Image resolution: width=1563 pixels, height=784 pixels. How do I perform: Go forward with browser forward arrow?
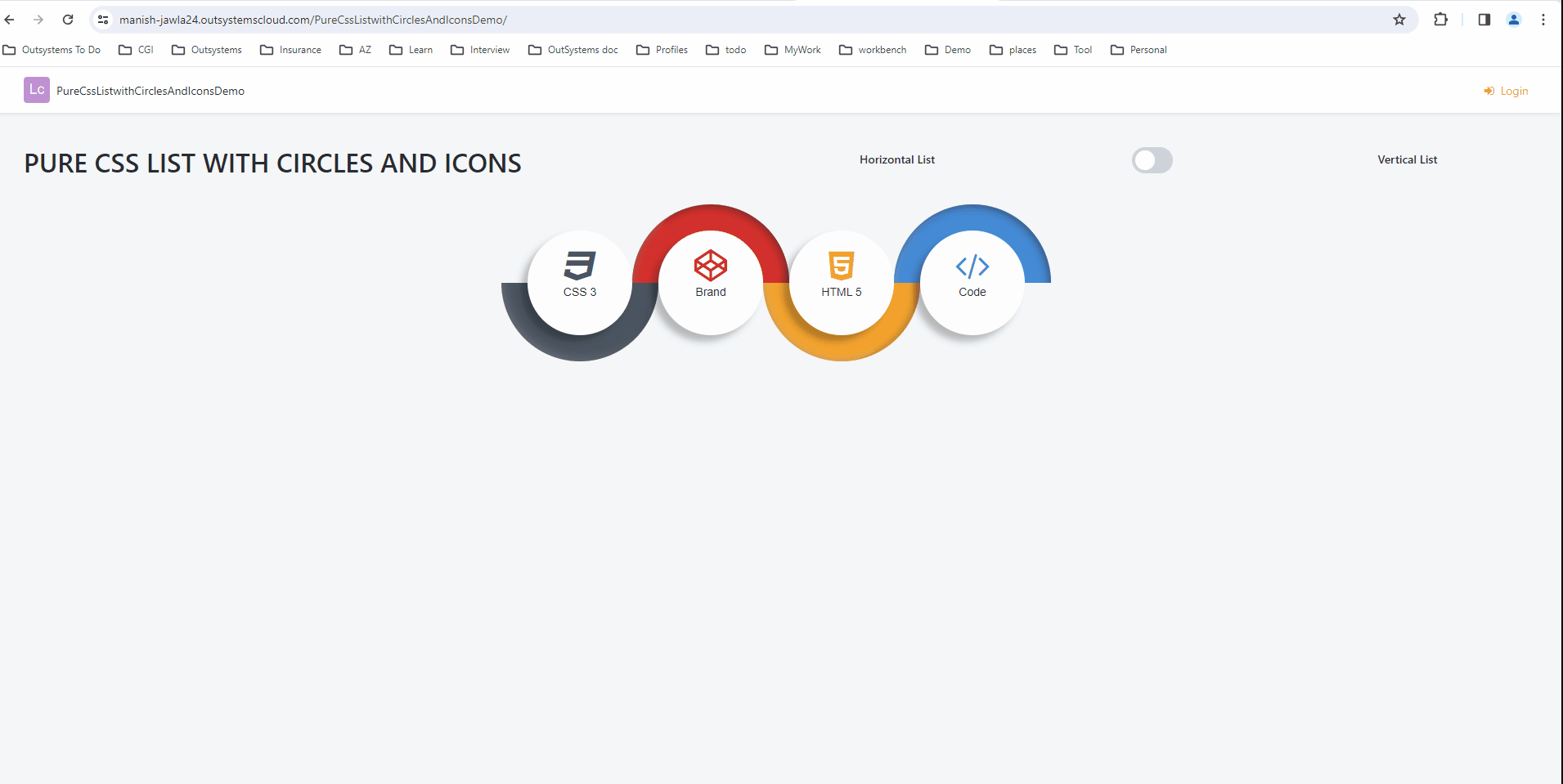pyautogui.click(x=38, y=20)
